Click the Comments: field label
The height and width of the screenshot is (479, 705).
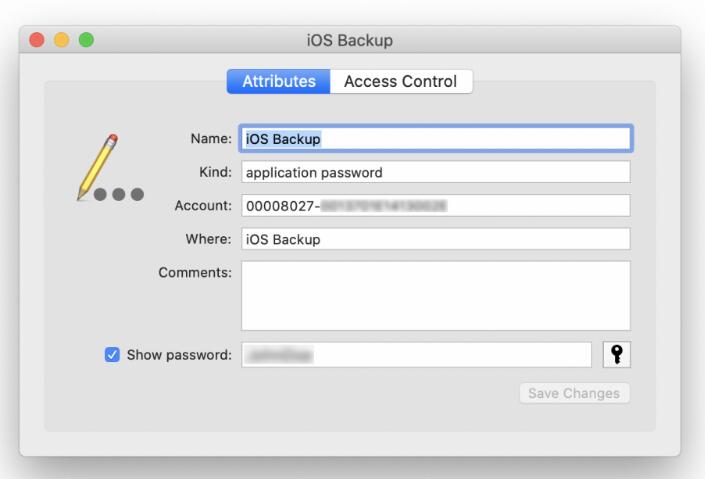pos(195,273)
